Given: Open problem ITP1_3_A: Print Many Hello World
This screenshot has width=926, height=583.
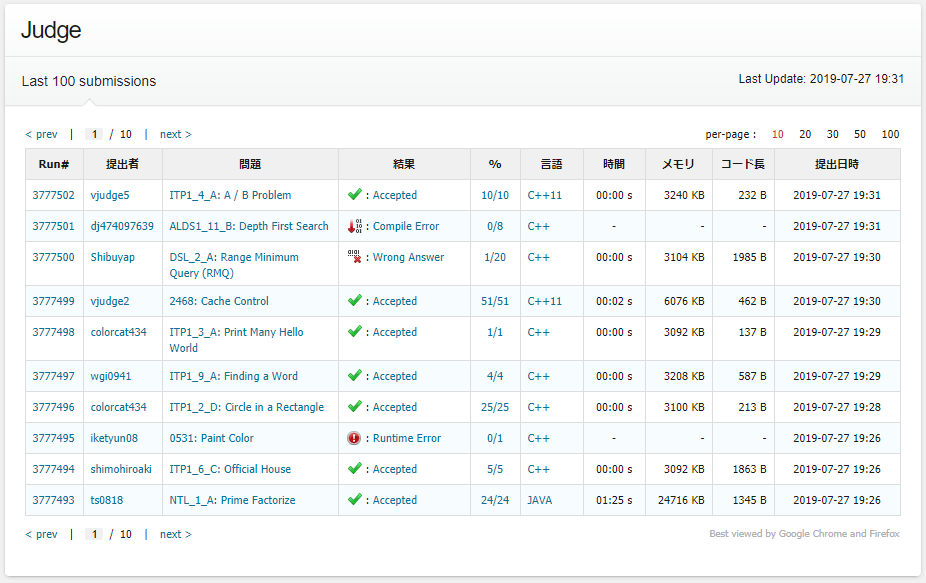Looking at the screenshot, I should pos(236,340).
